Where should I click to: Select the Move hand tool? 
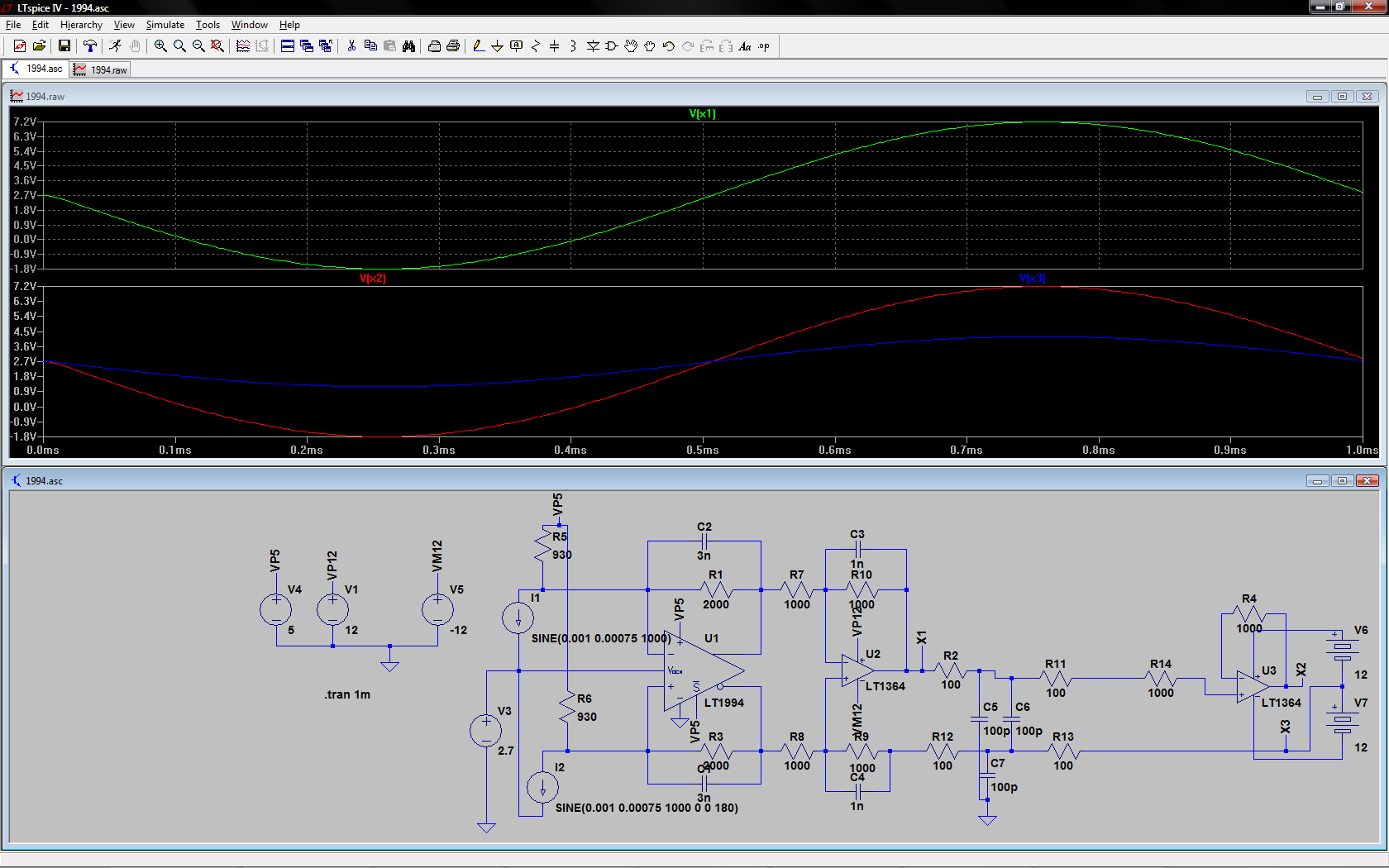(631, 46)
